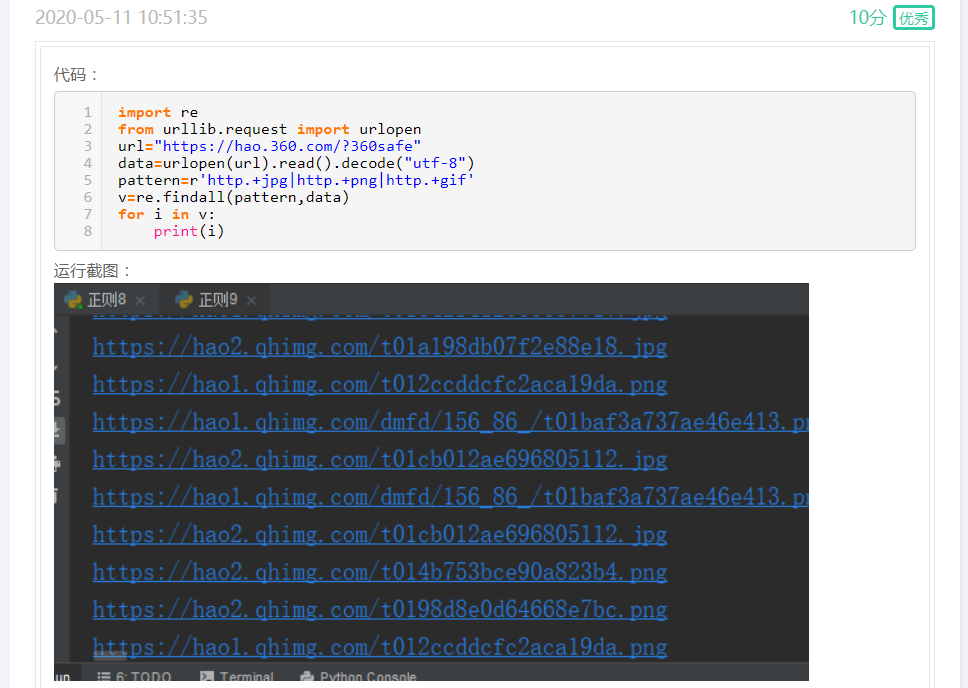Click the print(i) code line
968x688 pixels.
tap(189, 232)
